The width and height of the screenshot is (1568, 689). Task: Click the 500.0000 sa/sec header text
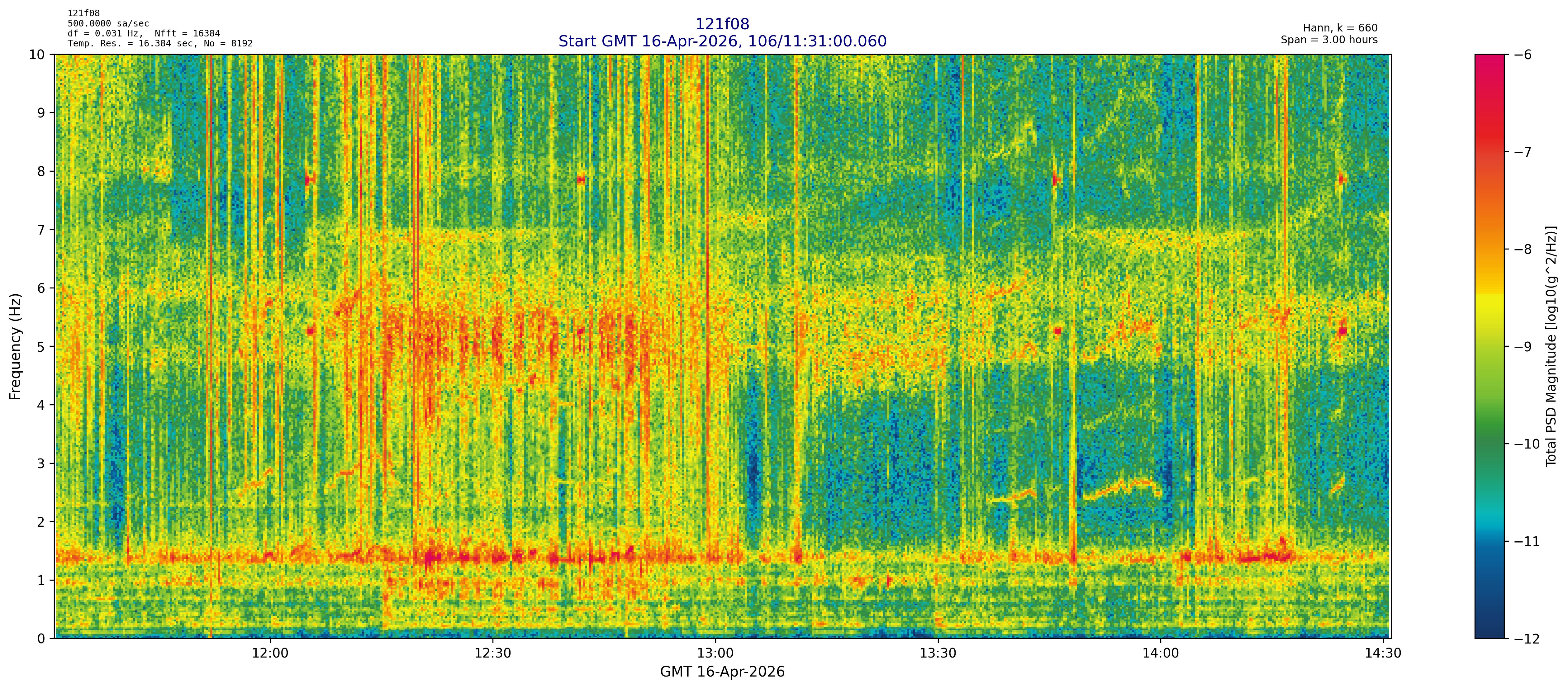pos(108,24)
